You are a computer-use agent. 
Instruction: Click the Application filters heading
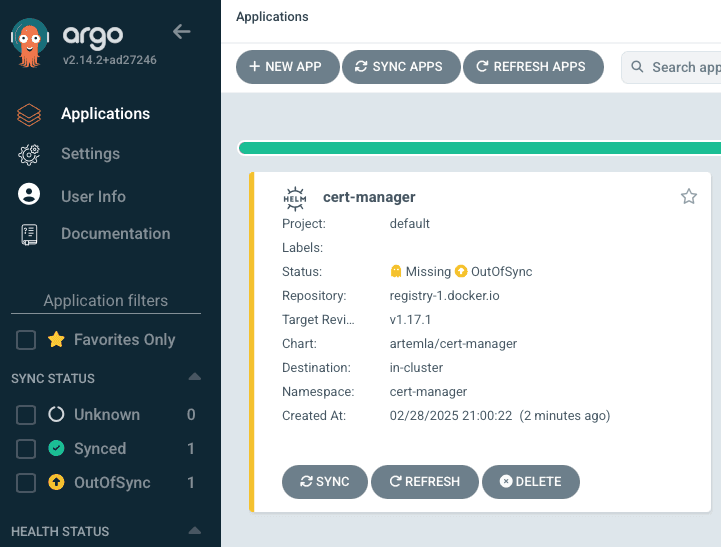coord(106,300)
